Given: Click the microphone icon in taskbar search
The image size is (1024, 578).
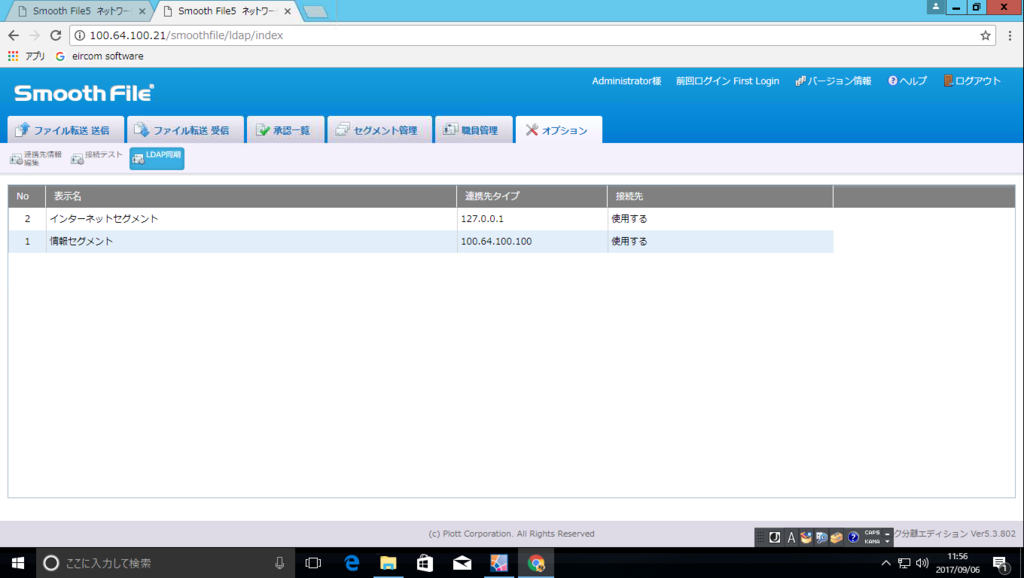Looking at the screenshot, I should click(x=280, y=562).
